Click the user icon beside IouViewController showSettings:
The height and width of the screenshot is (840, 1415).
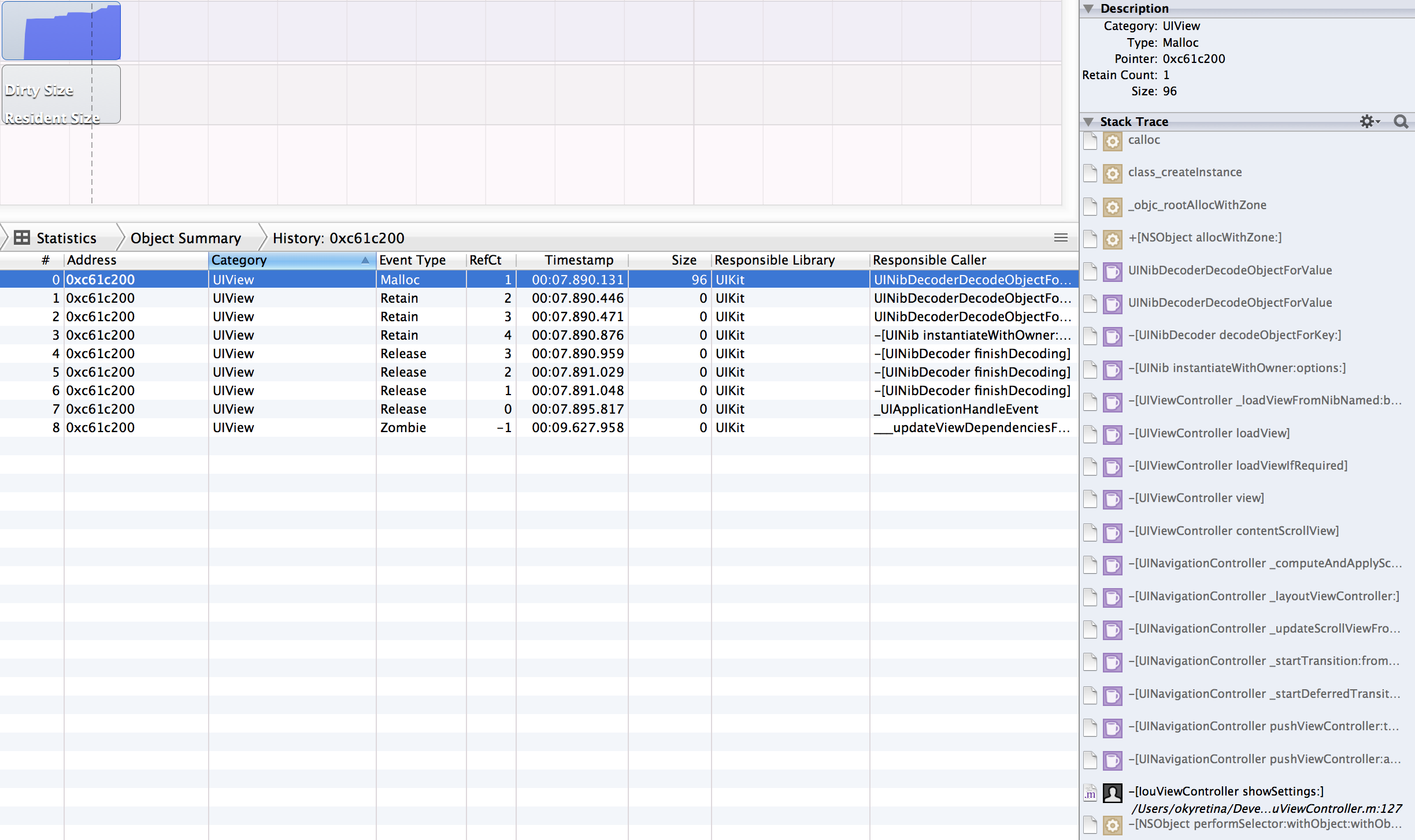point(1112,793)
